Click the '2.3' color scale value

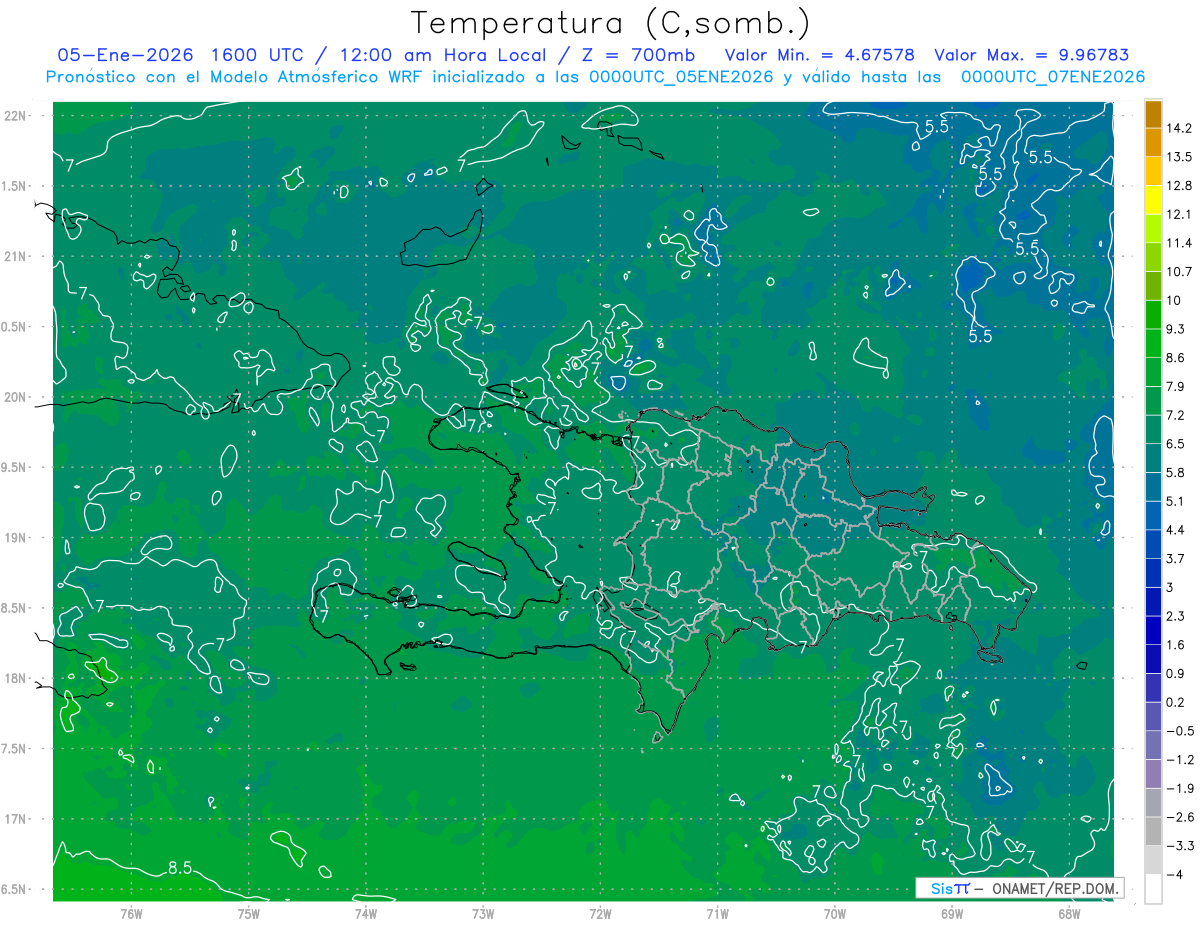tap(1178, 616)
